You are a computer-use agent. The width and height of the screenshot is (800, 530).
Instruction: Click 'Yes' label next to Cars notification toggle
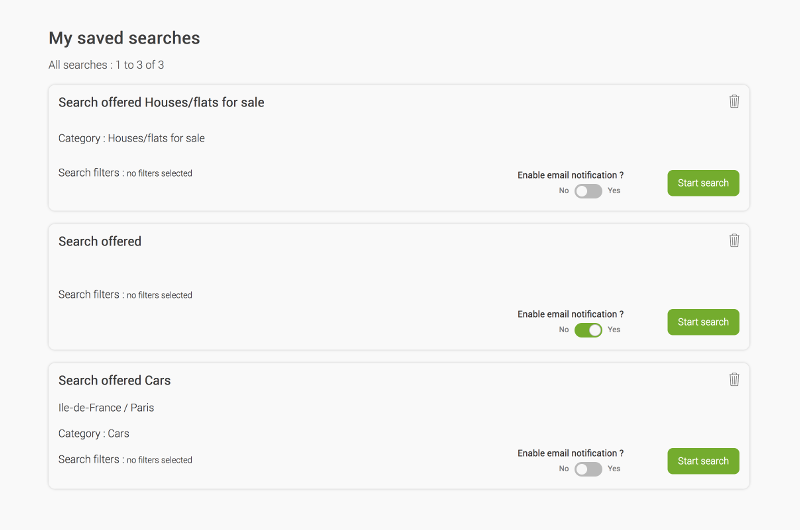[x=614, y=469]
